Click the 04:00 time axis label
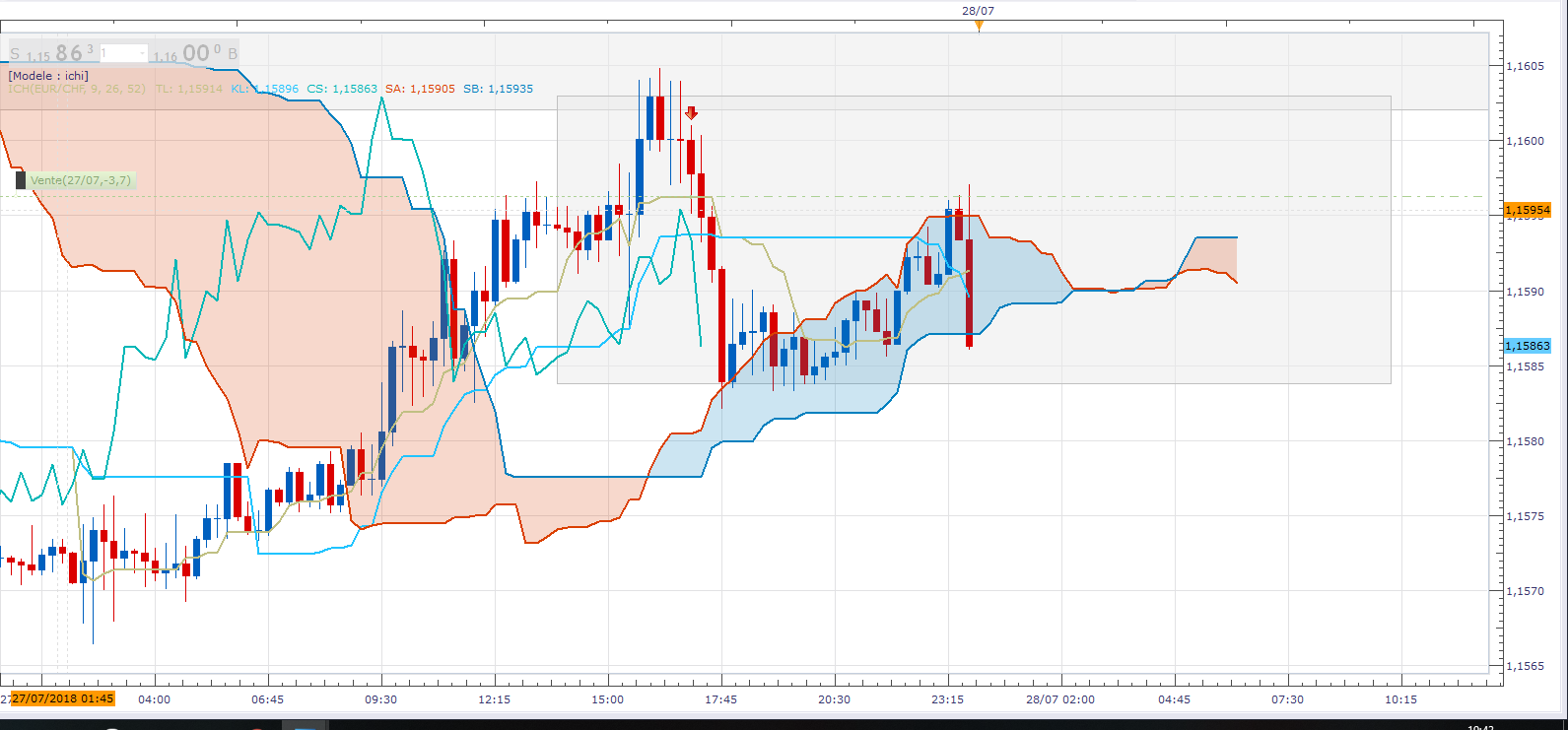This screenshot has width=1568, height=730. tap(154, 699)
